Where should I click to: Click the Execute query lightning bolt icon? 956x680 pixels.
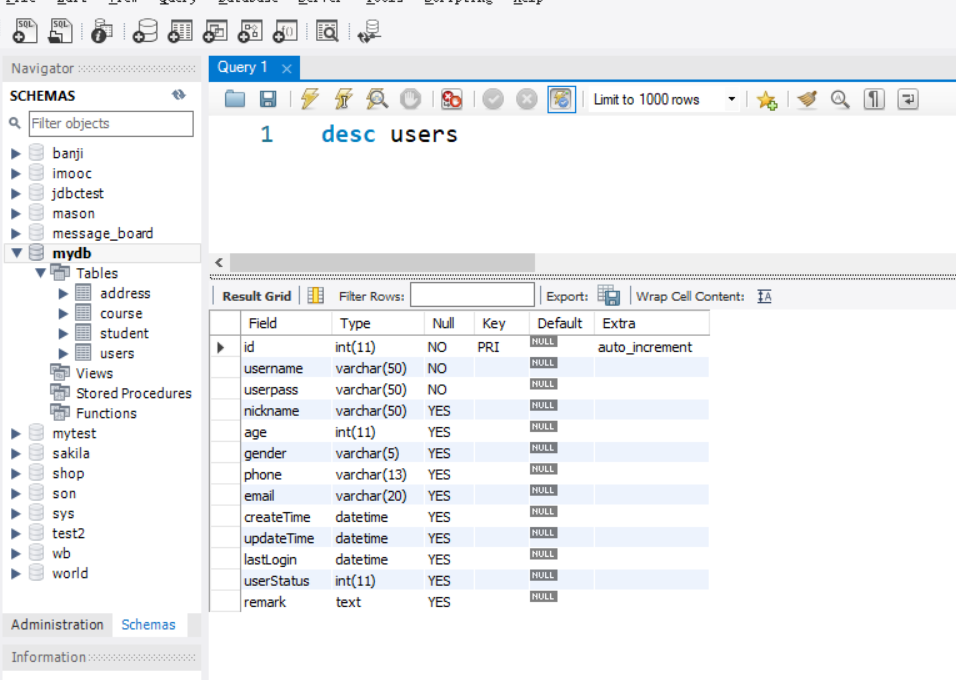coord(310,99)
